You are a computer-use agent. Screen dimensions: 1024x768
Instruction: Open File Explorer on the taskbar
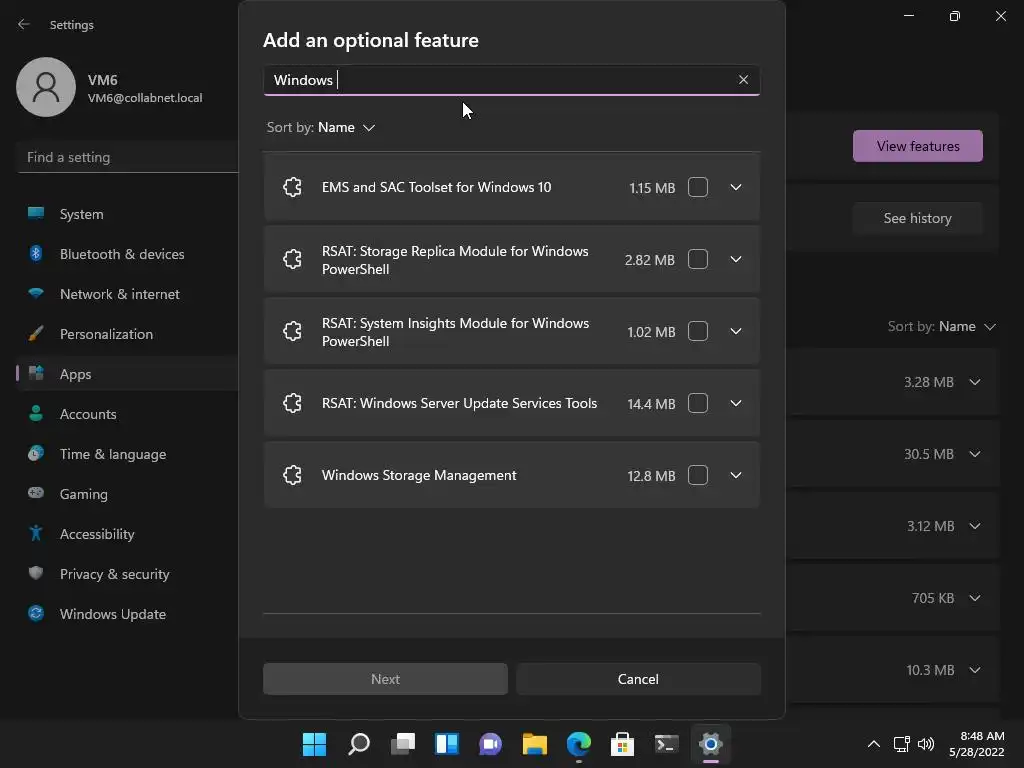click(535, 744)
